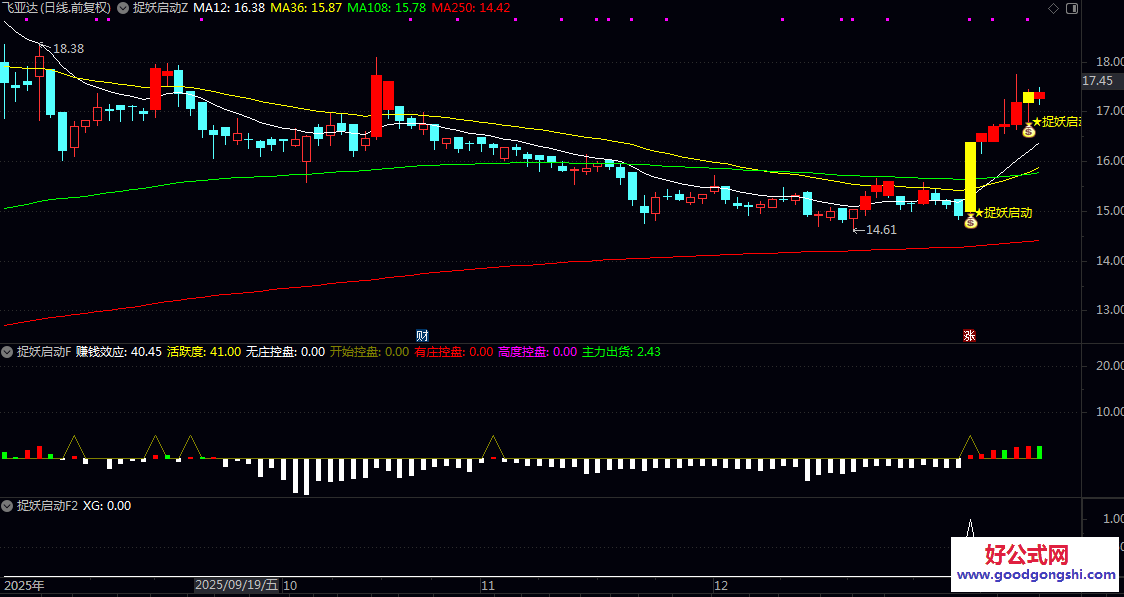Click the 财 financial event marker
The width and height of the screenshot is (1124, 597).
tap(422, 335)
